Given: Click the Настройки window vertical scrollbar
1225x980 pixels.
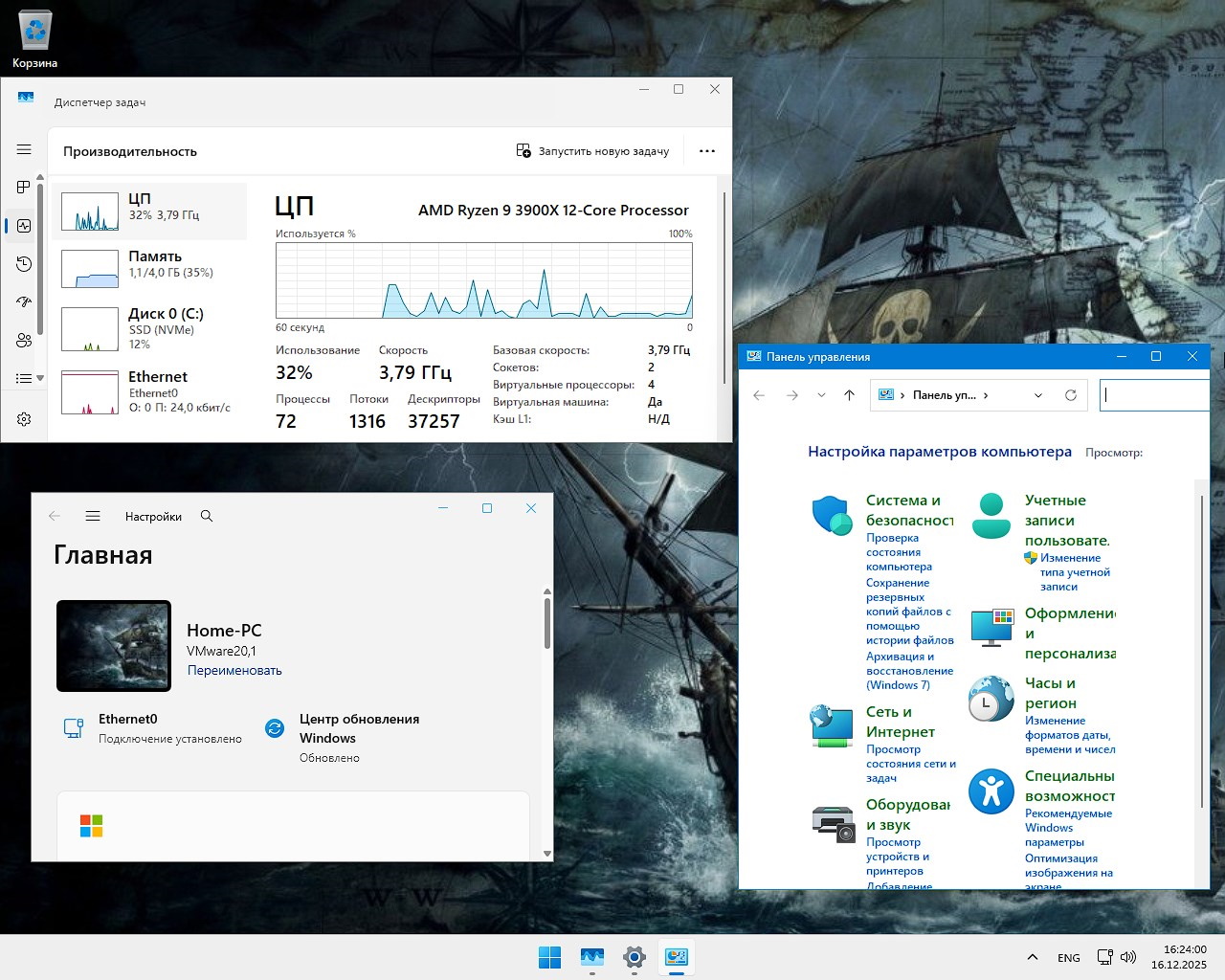Looking at the screenshot, I should [x=547, y=624].
